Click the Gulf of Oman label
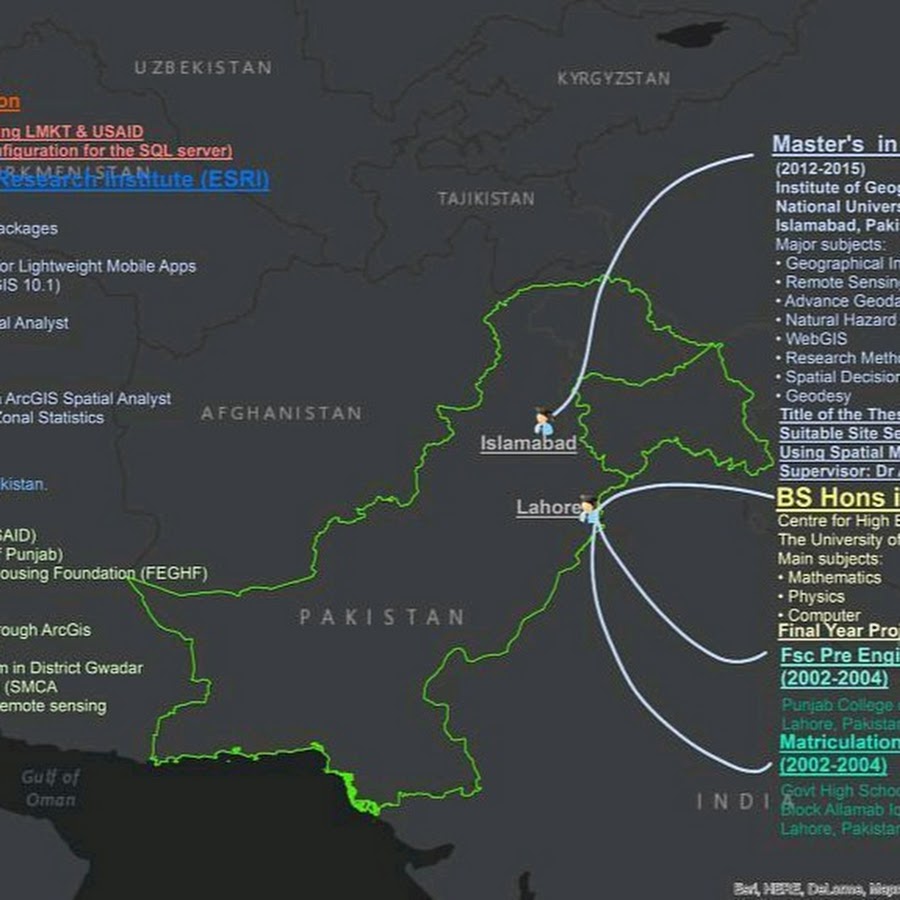This screenshot has width=900, height=900. (x=51, y=787)
